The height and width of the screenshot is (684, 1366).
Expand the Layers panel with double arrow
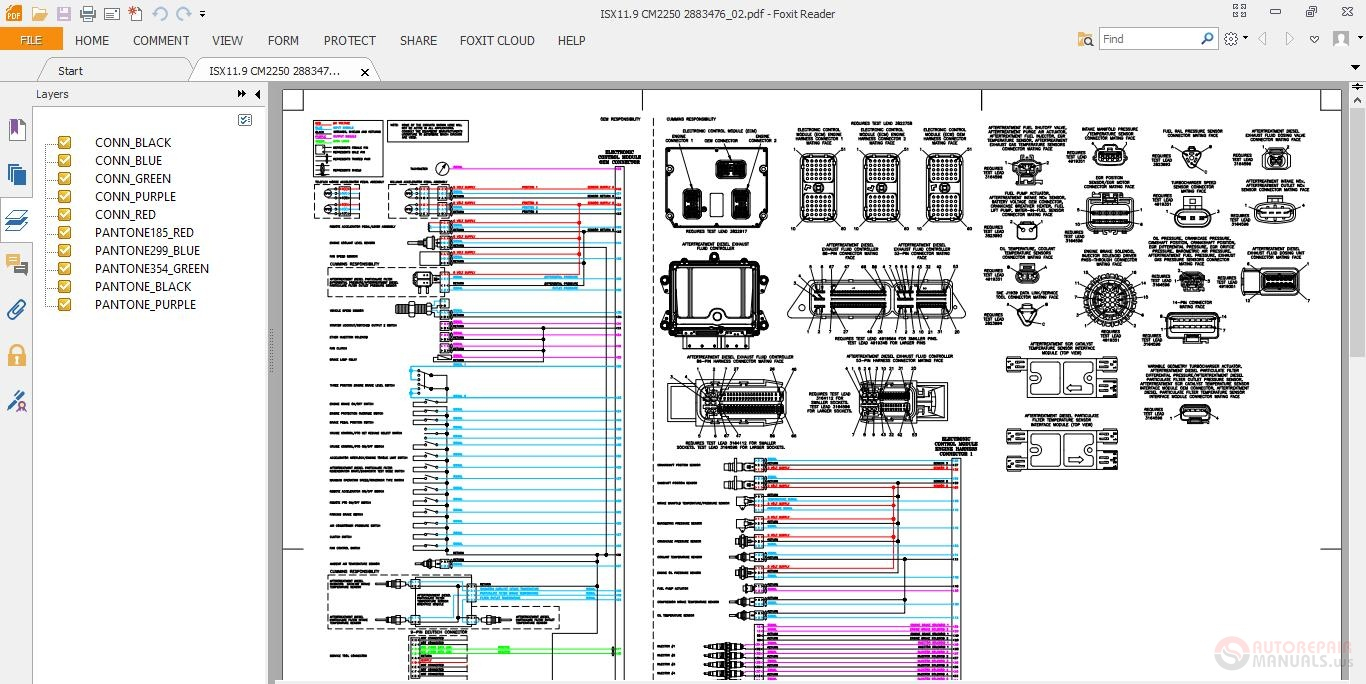[x=242, y=94]
